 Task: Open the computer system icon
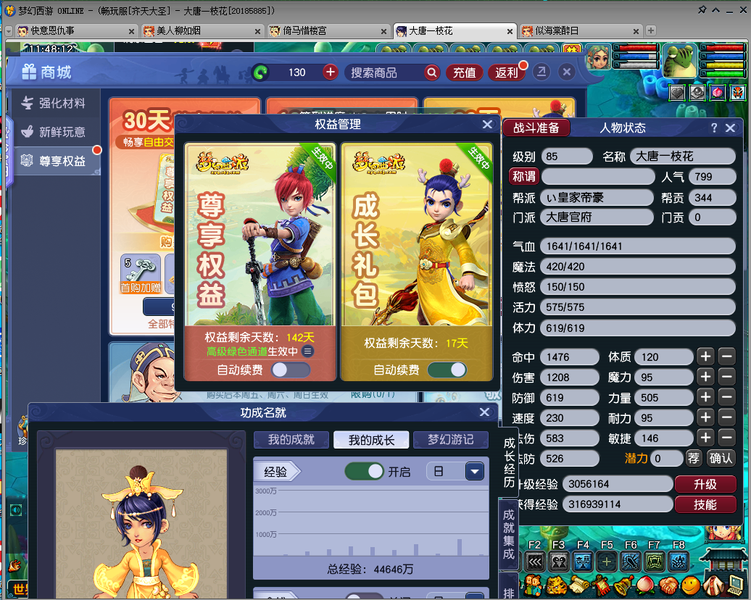735,585
